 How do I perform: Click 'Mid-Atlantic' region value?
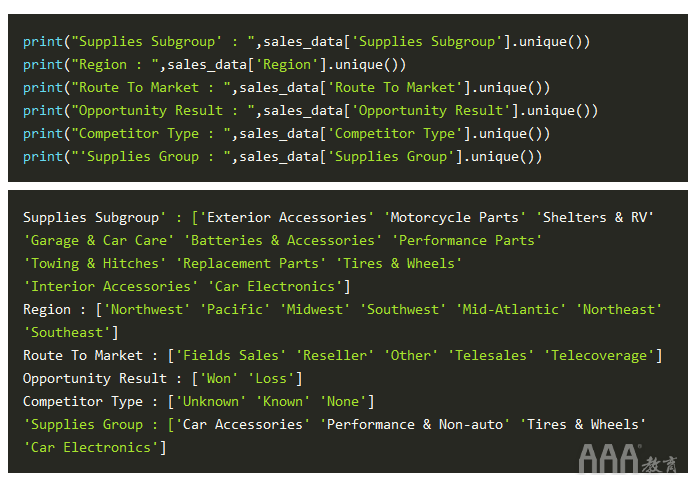tap(510, 309)
